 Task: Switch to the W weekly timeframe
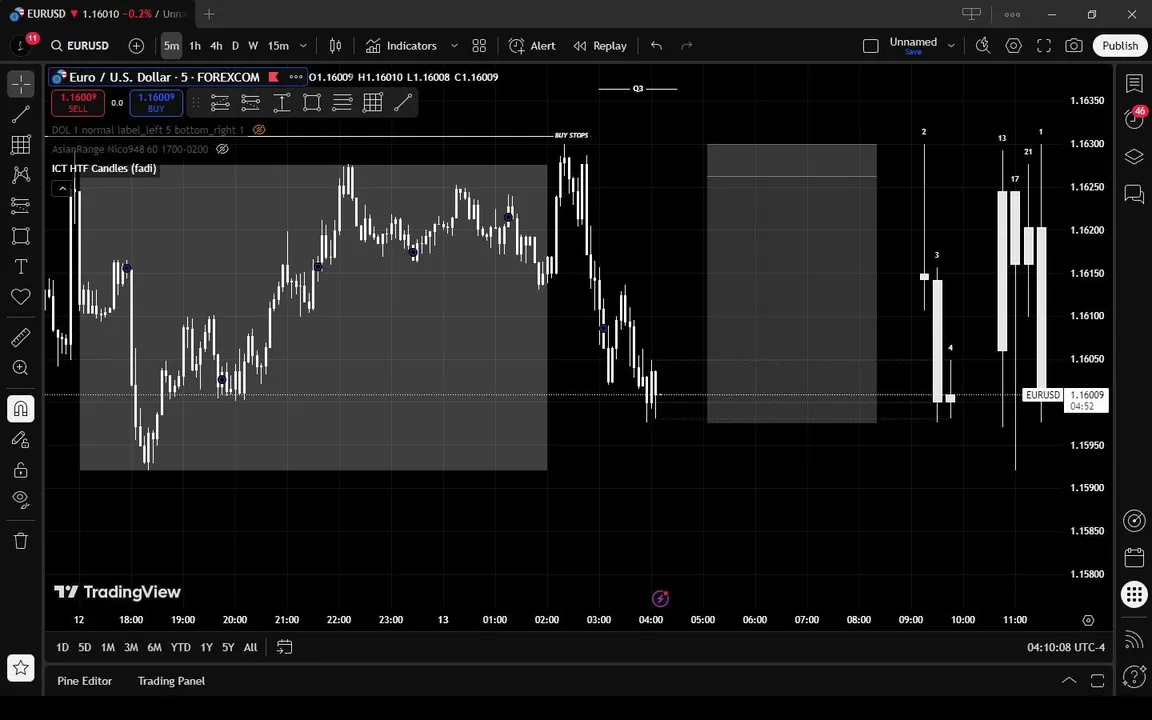tap(253, 46)
